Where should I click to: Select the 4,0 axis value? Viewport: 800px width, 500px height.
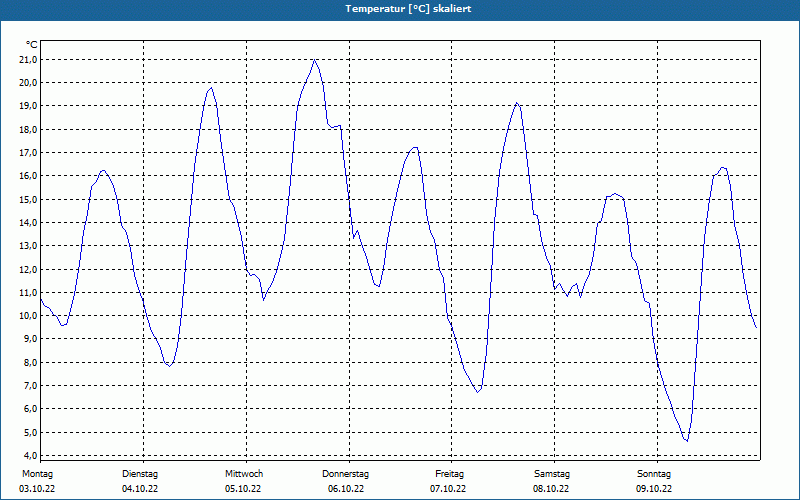[x=31, y=455]
